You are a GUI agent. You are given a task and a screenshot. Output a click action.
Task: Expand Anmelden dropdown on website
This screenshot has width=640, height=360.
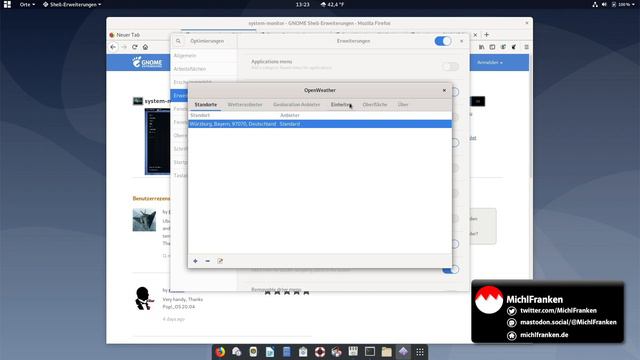click(x=490, y=62)
